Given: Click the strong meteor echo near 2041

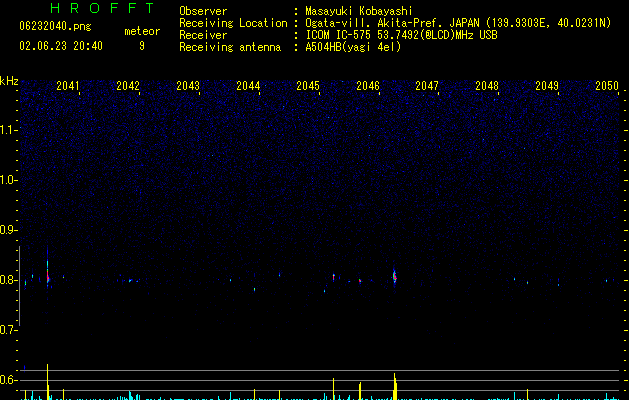Looking at the screenshot, I should [x=48, y=275].
